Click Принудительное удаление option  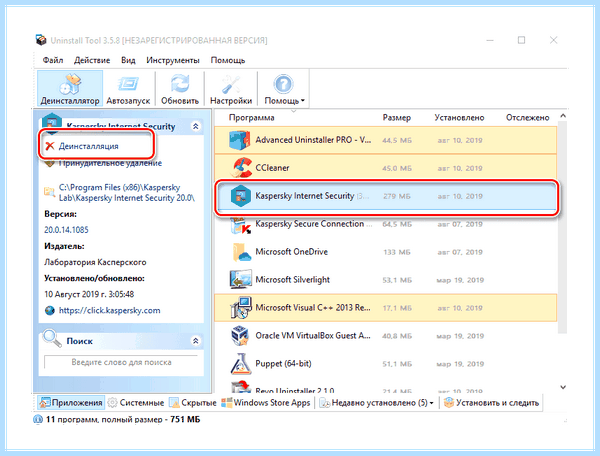110,163
